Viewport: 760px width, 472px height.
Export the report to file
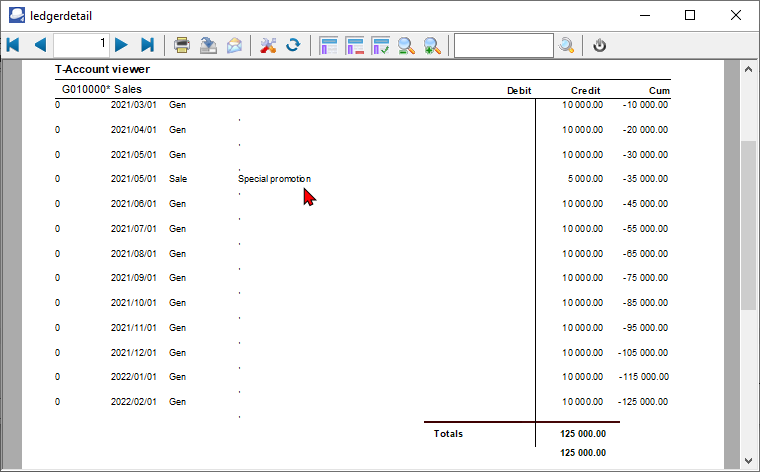click(x=208, y=45)
